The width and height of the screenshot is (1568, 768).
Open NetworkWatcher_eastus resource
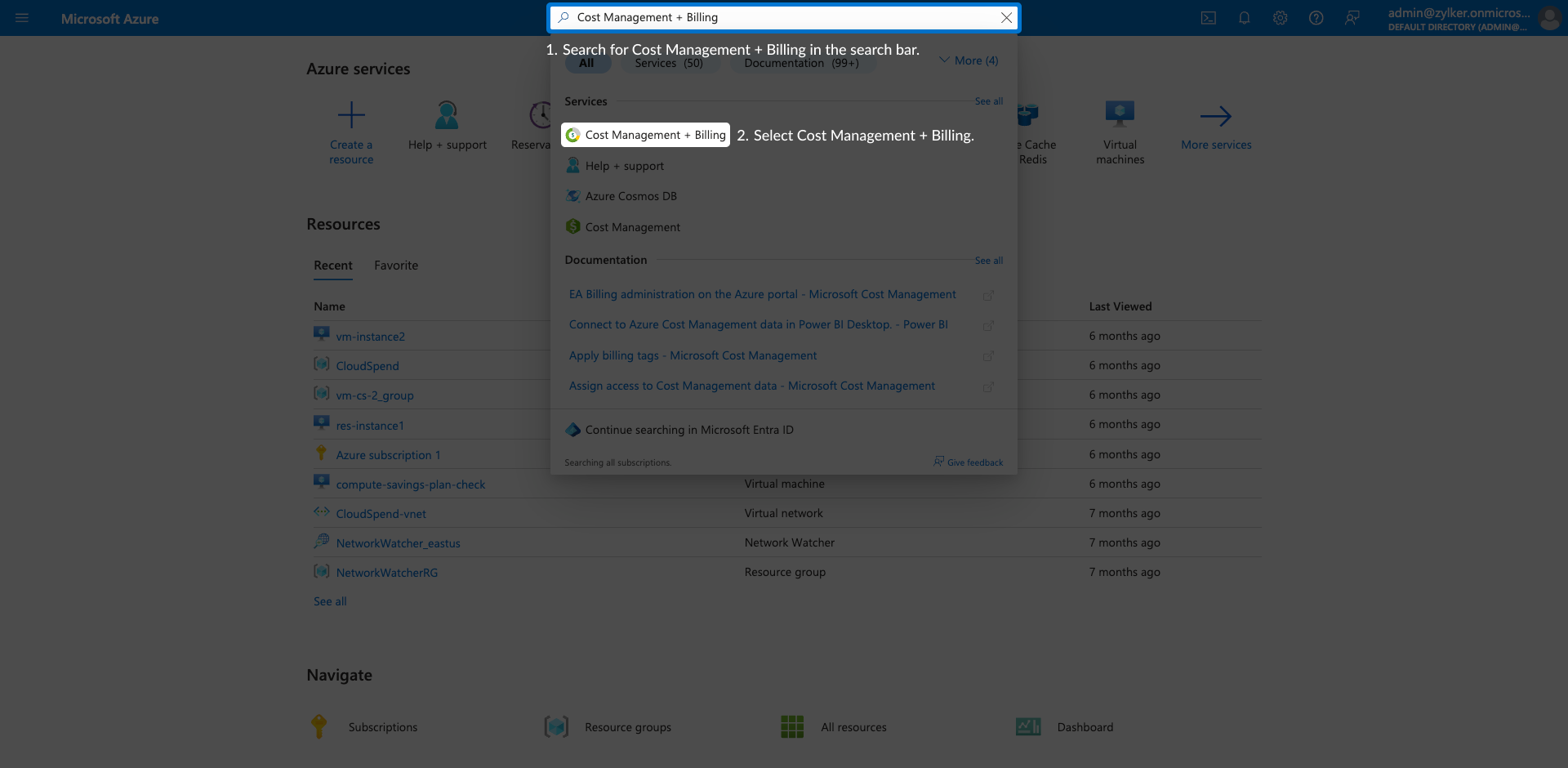[x=399, y=543]
